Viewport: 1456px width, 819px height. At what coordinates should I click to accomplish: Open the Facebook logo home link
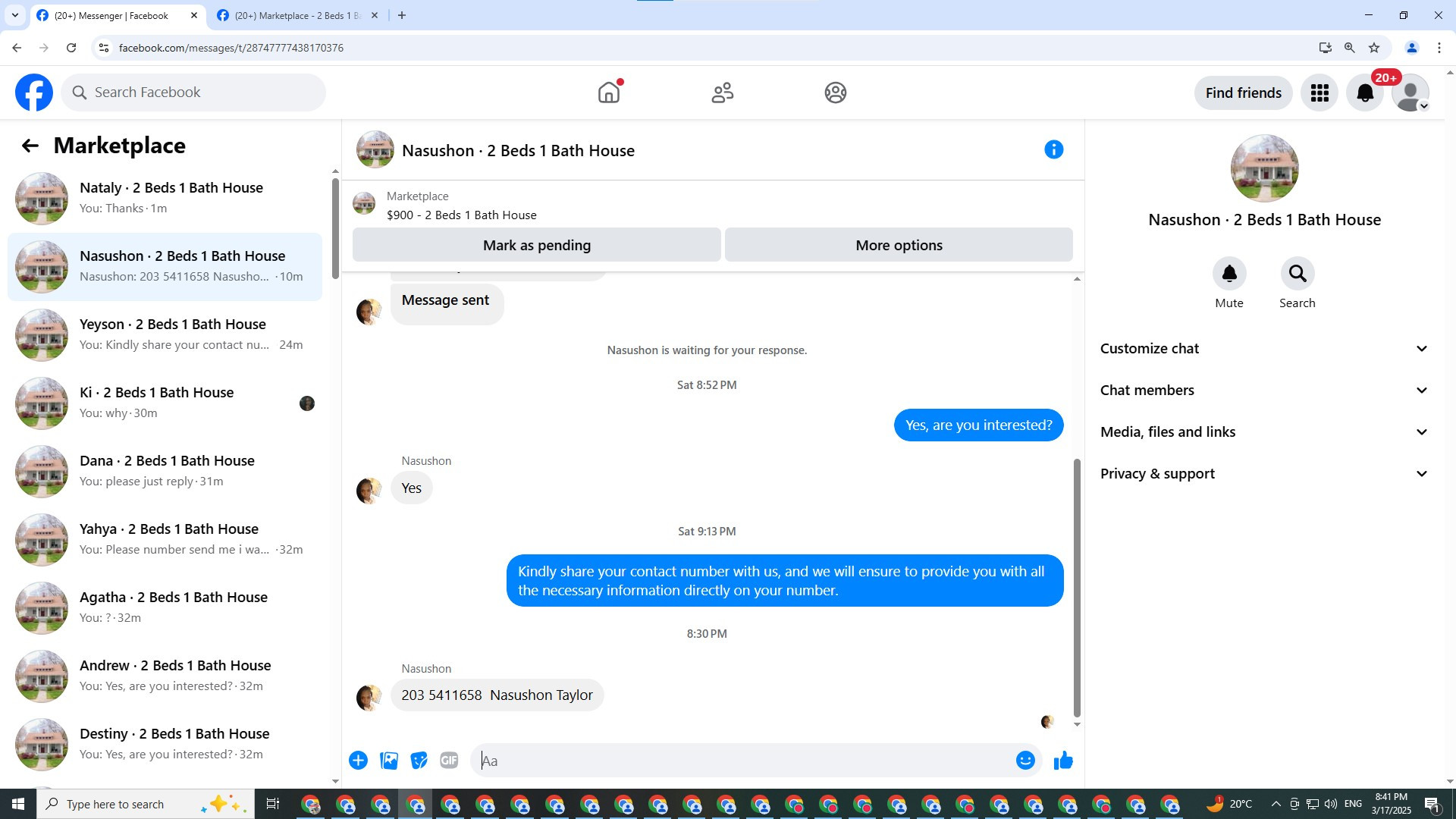click(34, 93)
